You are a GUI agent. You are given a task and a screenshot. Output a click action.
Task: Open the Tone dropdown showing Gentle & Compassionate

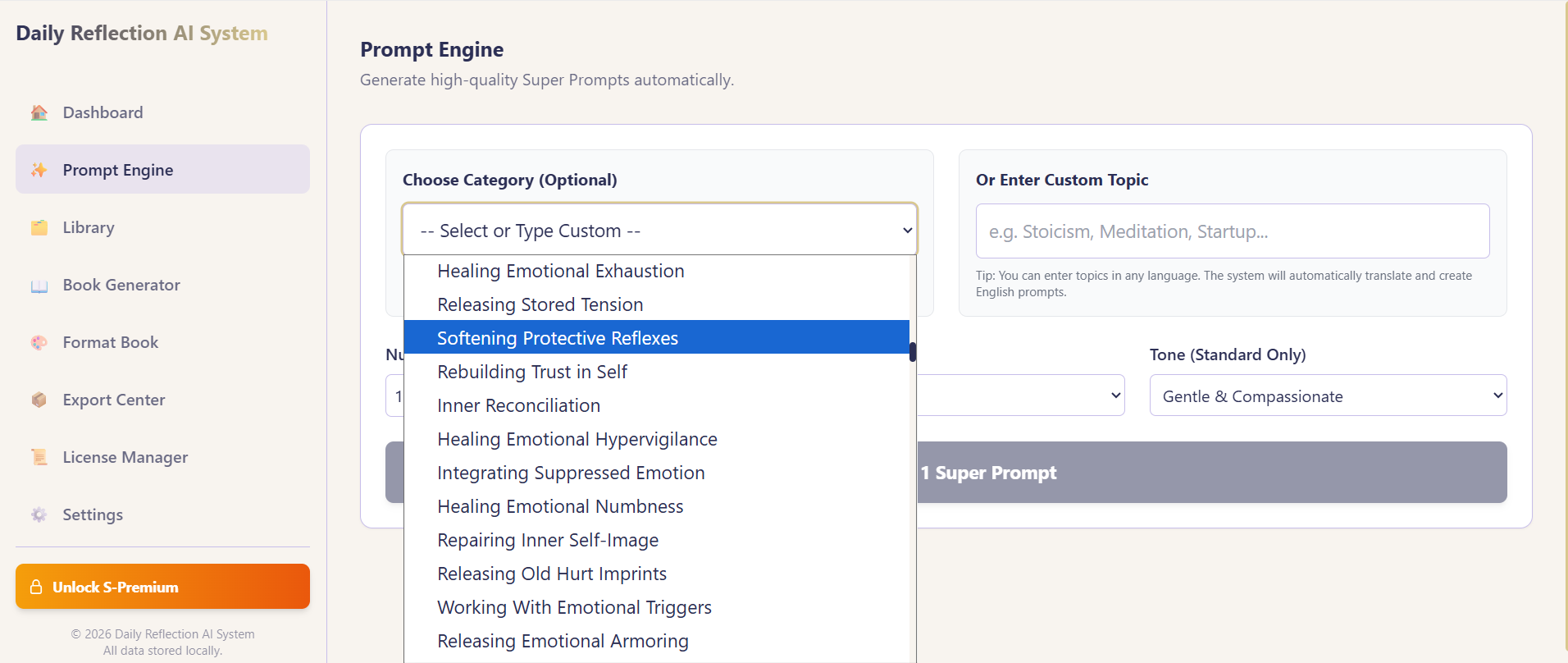1327,396
